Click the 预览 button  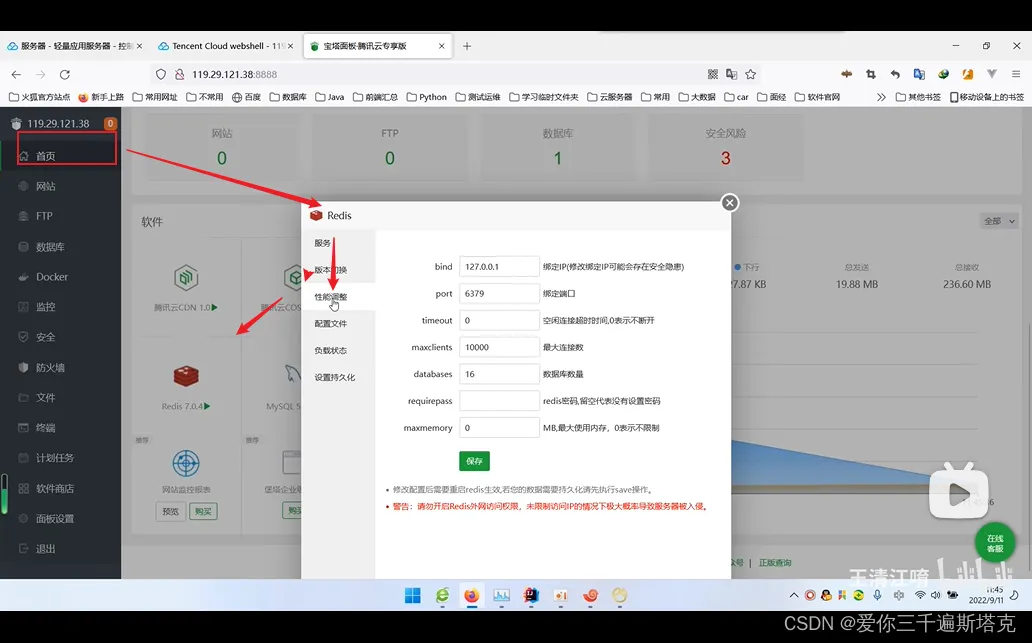point(170,511)
